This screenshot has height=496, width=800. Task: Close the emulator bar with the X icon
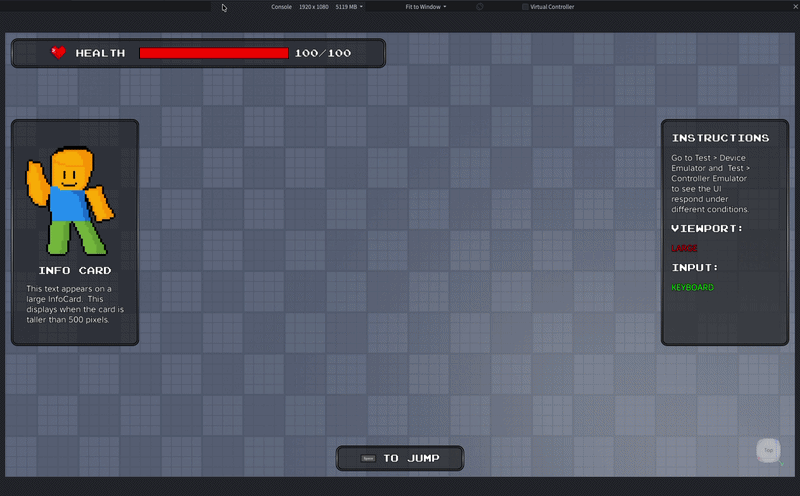794,7
